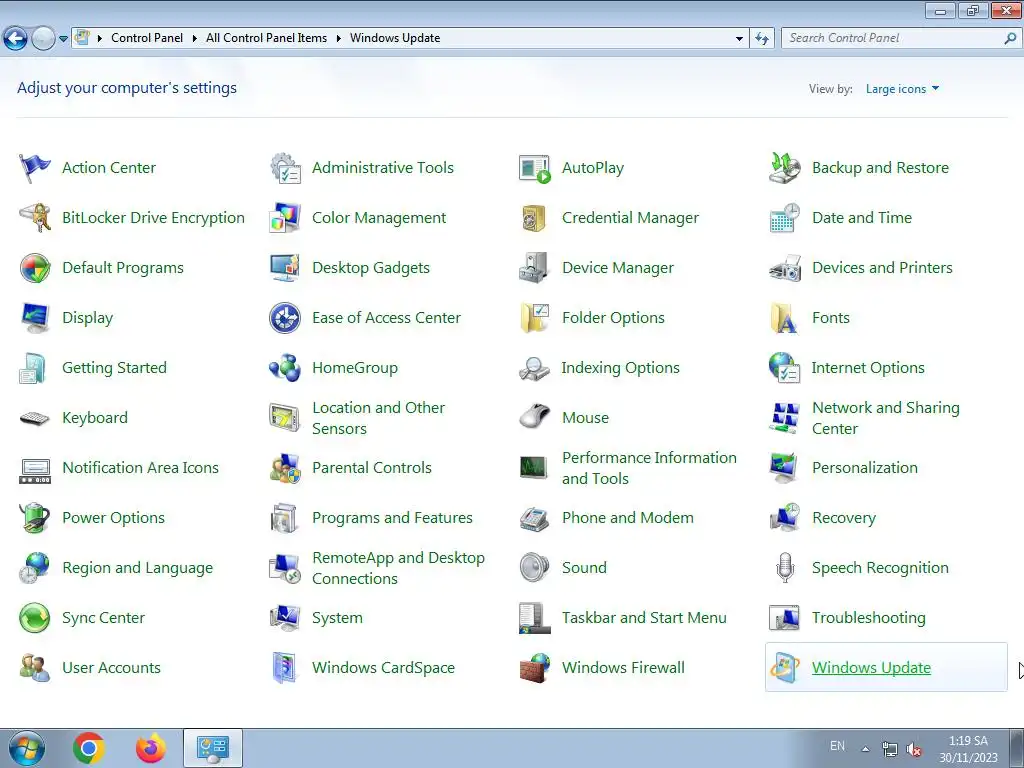The image size is (1024, 768).
Task: Expand arrow after All Control Panel Items
Action: [338, 39]
